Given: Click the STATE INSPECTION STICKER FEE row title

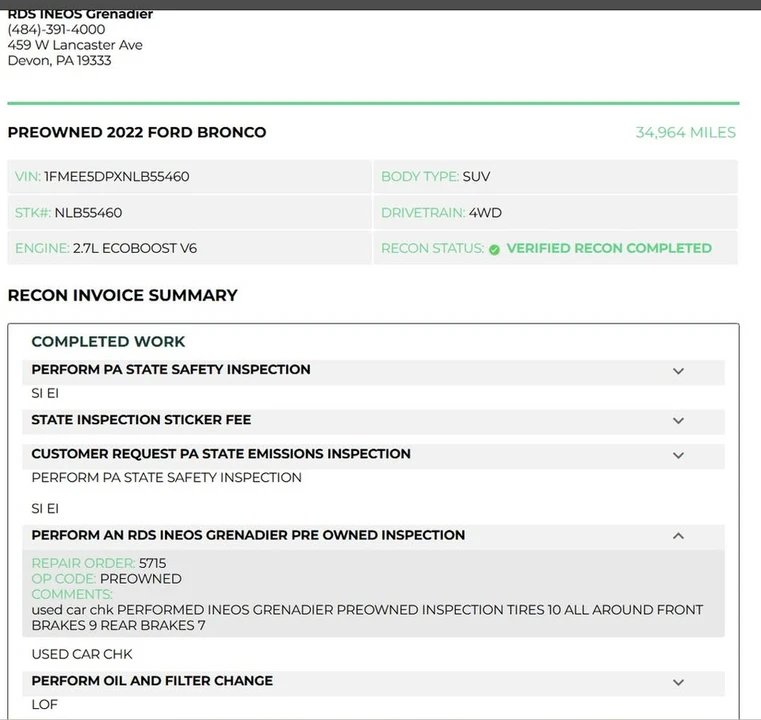Looking at the screenshot, I should [x=141, y=420].
